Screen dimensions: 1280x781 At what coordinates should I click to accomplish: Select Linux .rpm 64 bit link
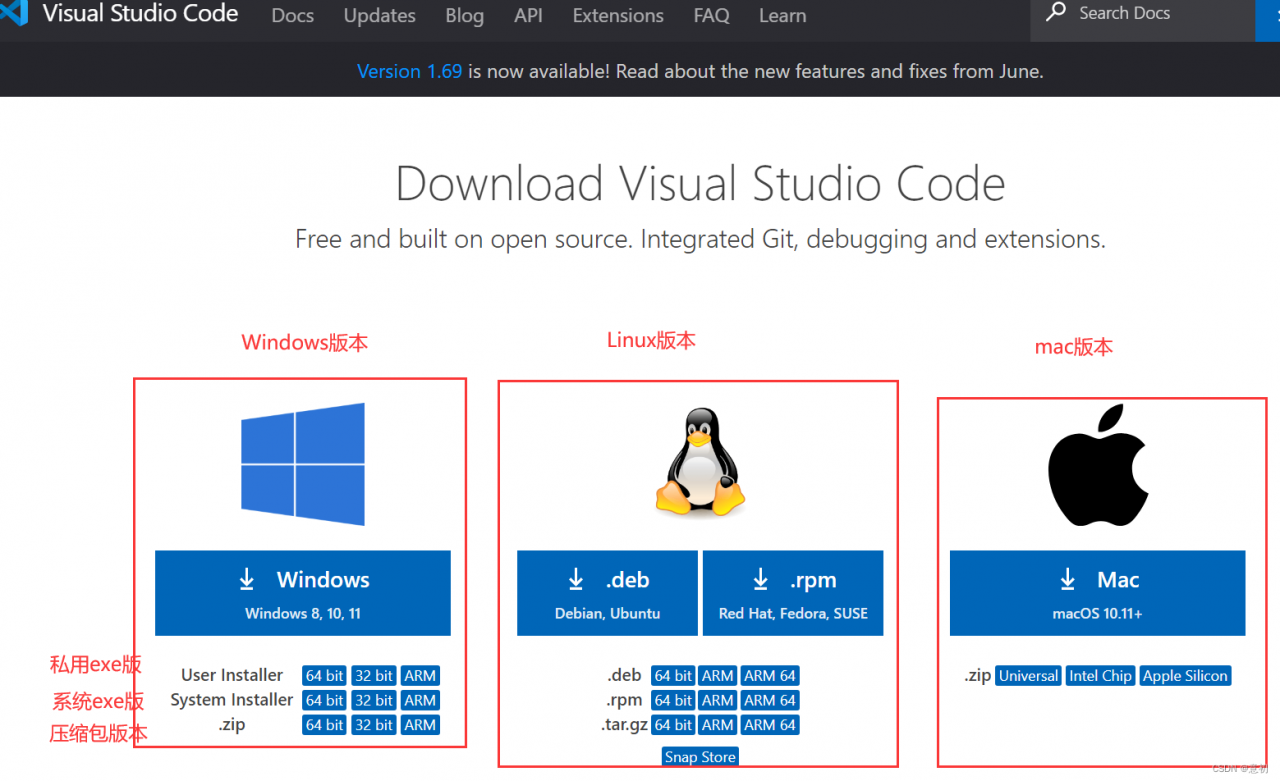673,700
